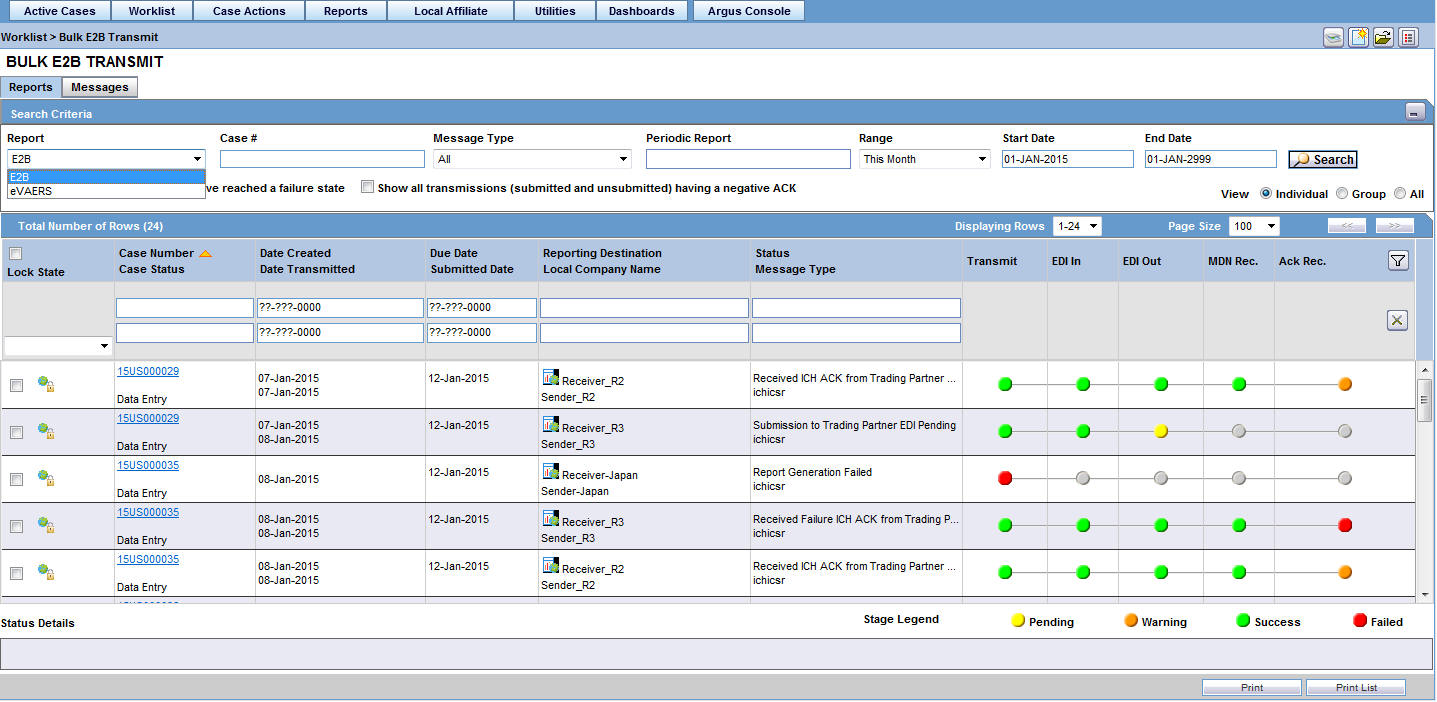
Task: Click the new case icon with sparkle
Action: click(1358, 38)
